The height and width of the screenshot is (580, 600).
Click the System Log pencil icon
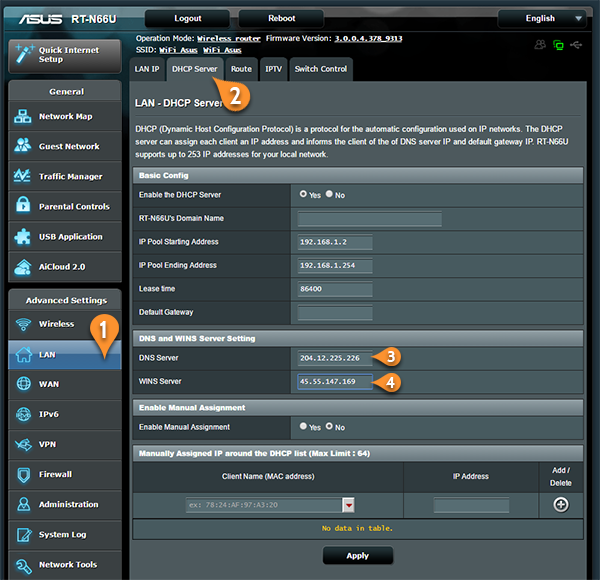[x=24, y=534]
